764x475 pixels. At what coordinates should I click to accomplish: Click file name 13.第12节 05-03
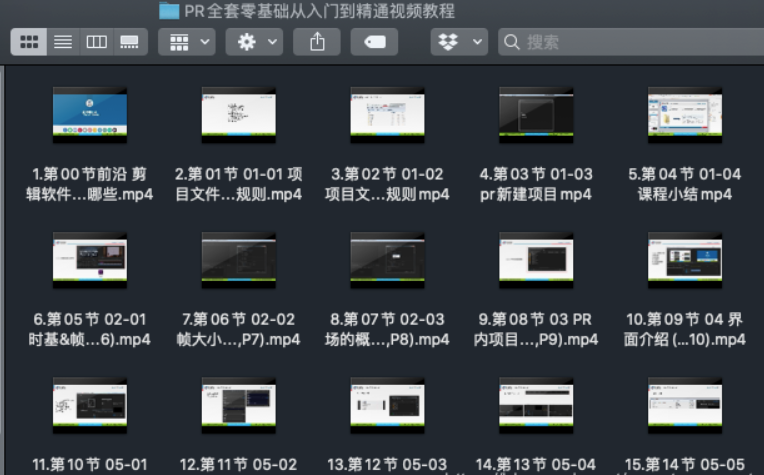[387, 465]
